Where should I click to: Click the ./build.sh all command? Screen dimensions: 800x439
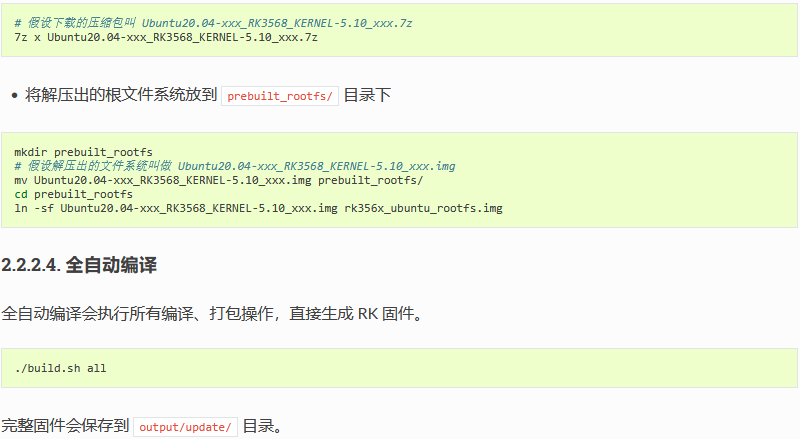[x=60, y=368]
